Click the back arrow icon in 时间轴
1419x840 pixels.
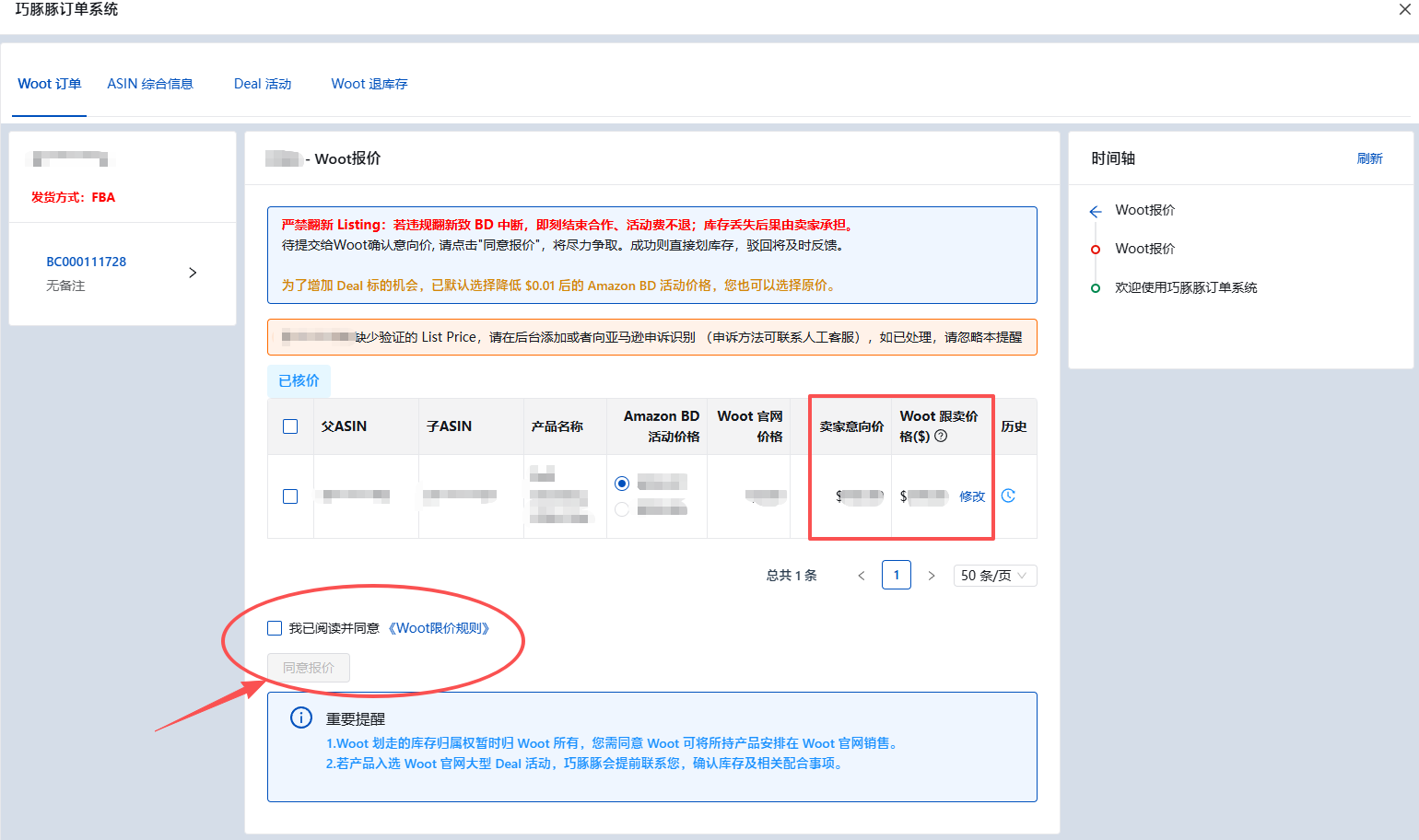click(1096, 211)
